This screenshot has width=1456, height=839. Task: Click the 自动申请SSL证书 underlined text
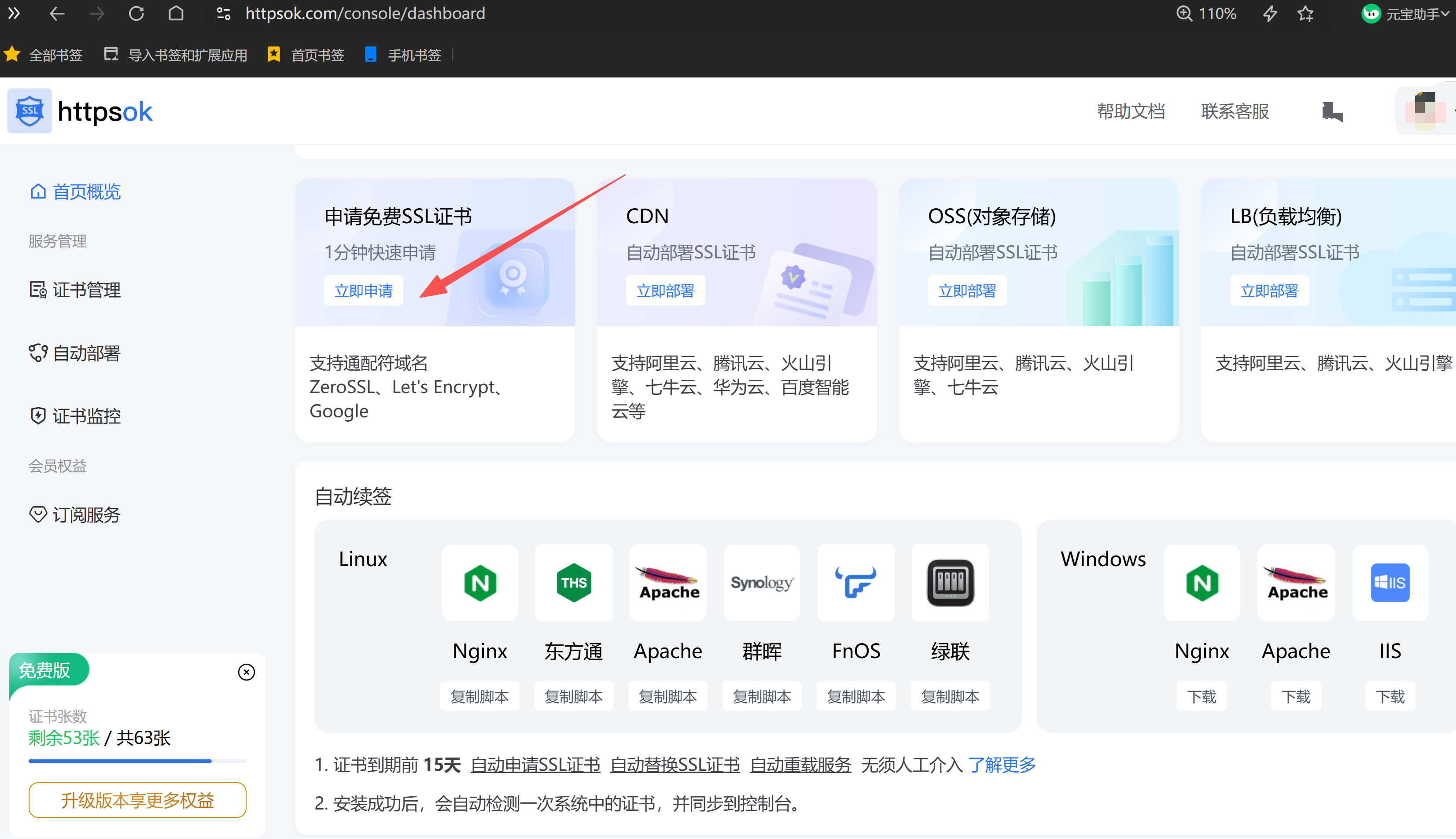[535, 765]
